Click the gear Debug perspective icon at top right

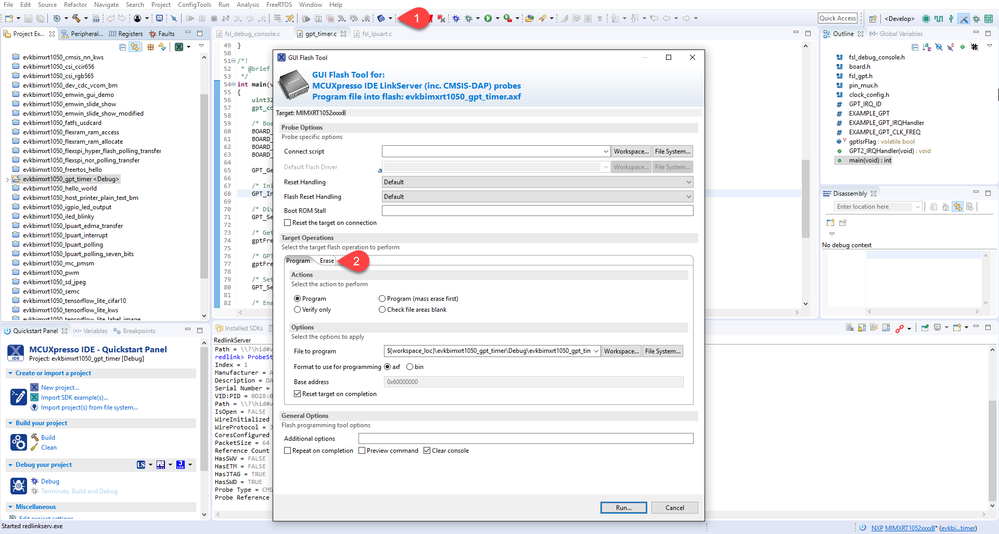(x=976, y=18)
